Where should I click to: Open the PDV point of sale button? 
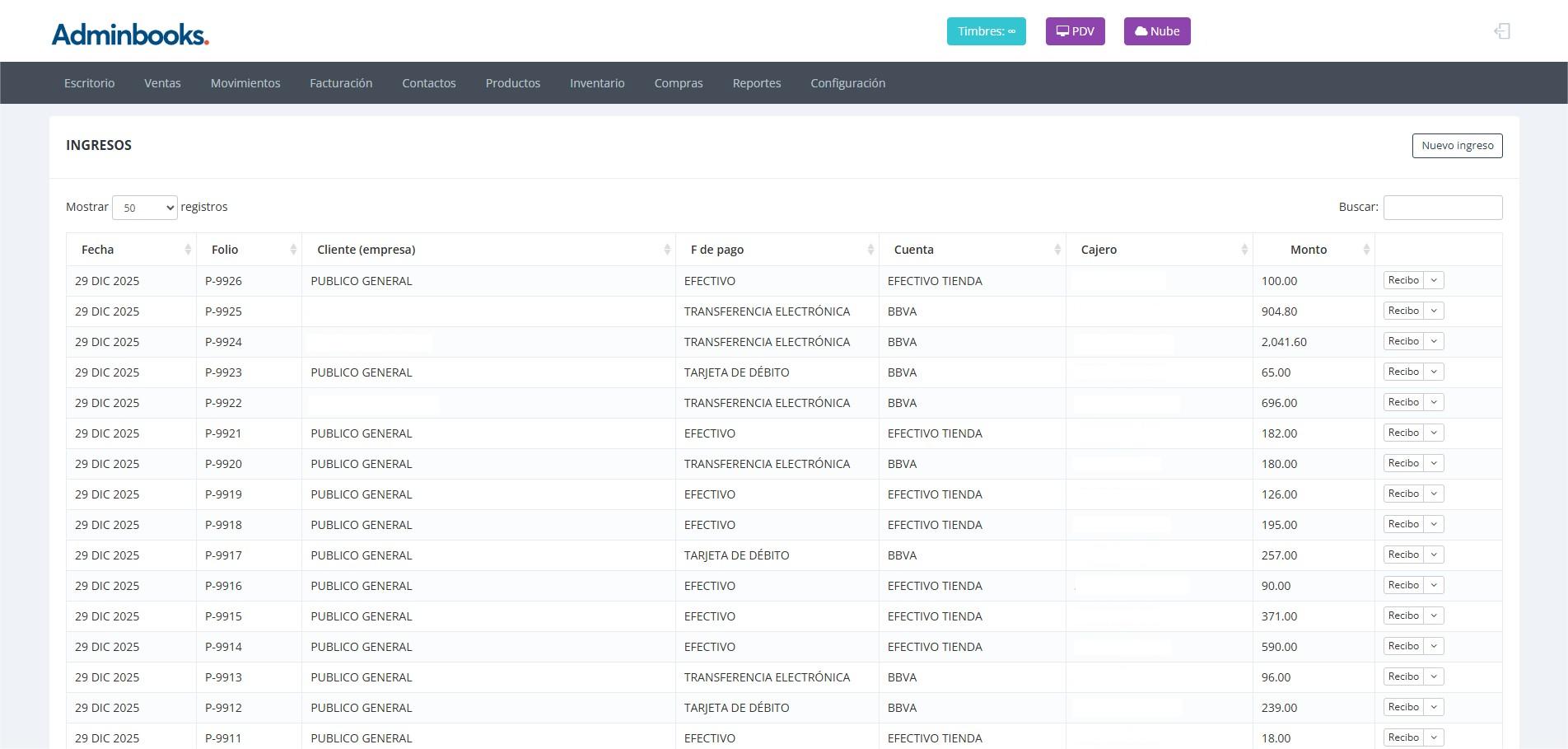1075,31
